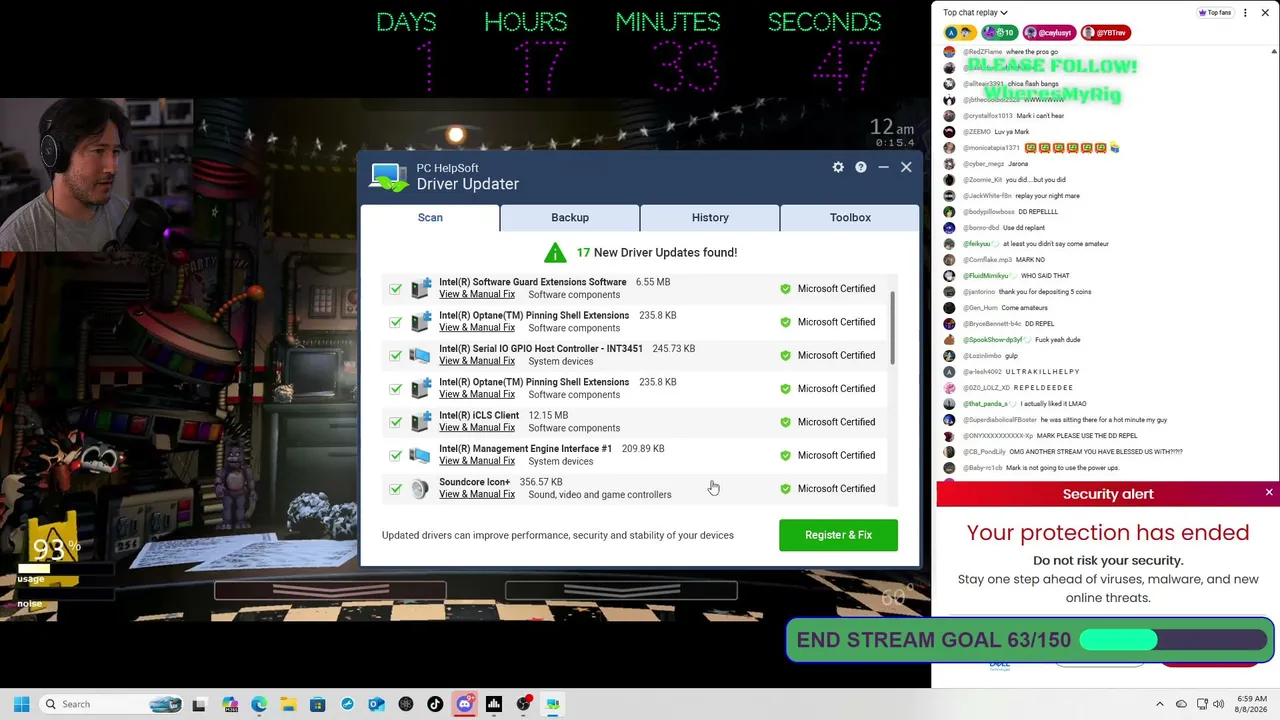
Task: Open clock and date in taskbar
Action: pyautogui.click(x=1252, y=704)
